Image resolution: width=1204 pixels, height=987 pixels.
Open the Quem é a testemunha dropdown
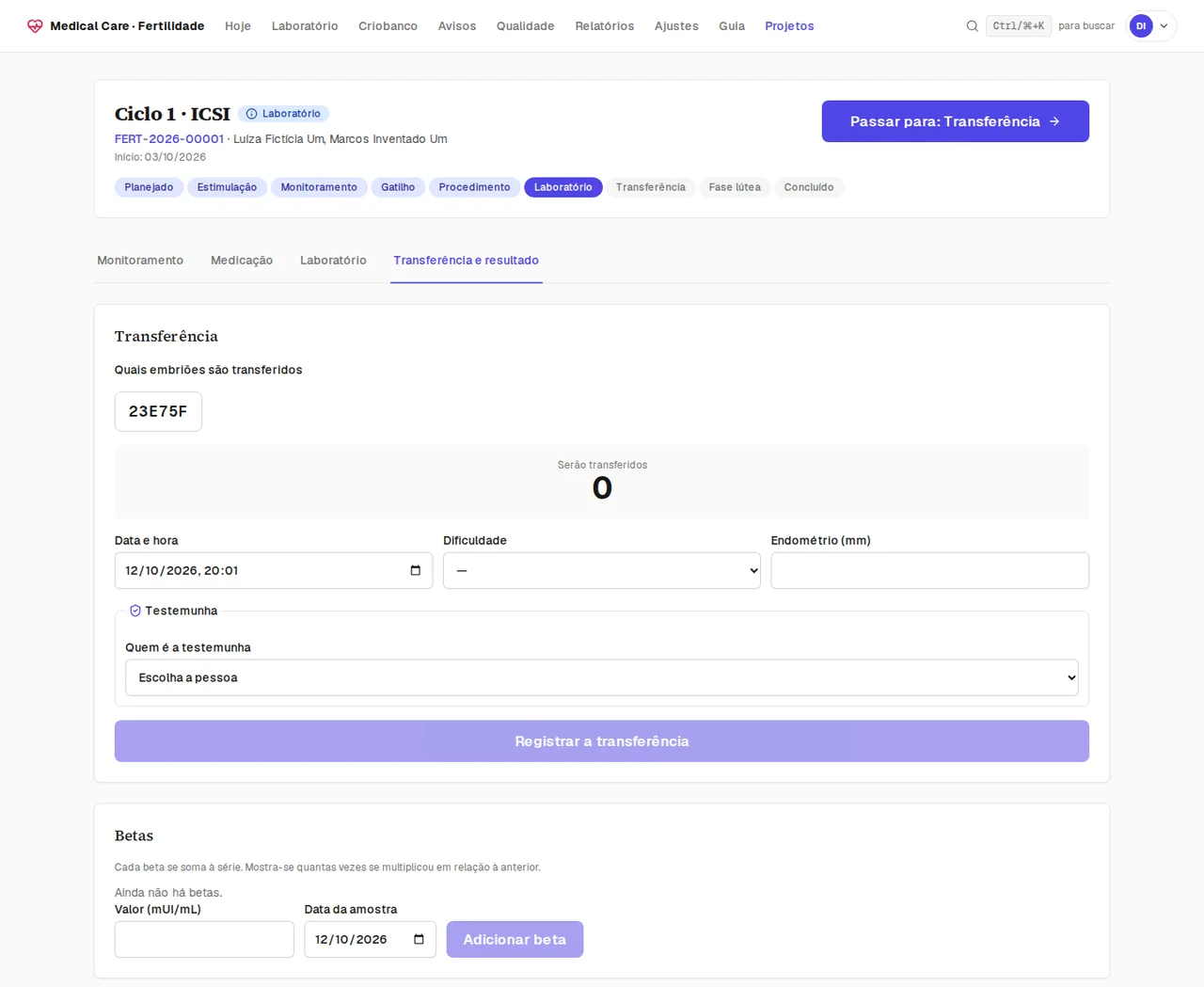tap(602, 677)
